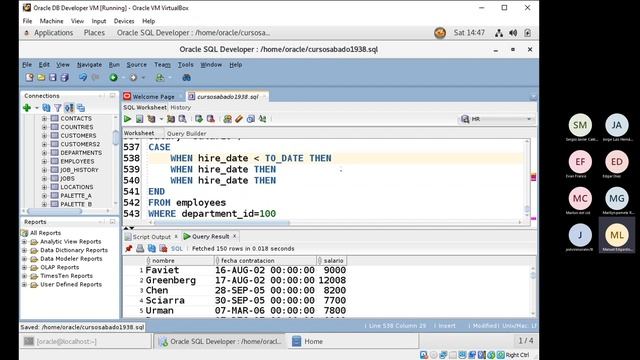The width and height of the screenshot is (640, 360).
Task: Open the Applications menu in top panel
Action: tap(53, 33)
